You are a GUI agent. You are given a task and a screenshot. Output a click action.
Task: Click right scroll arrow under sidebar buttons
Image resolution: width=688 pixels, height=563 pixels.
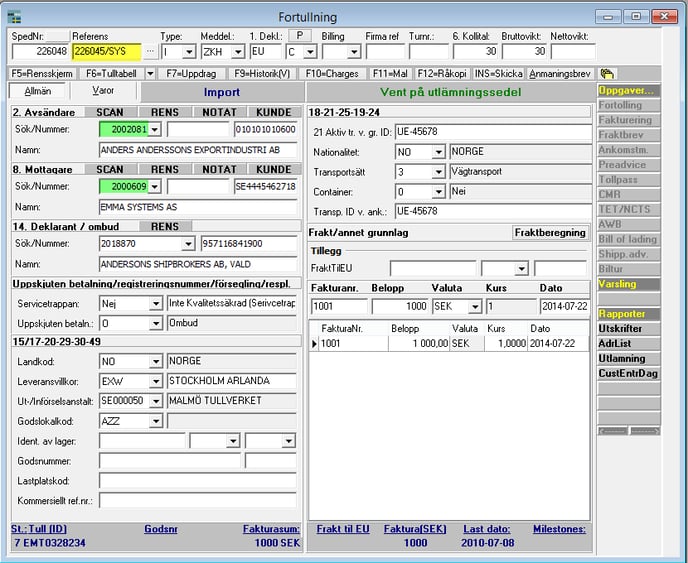pyautogui.click(x=645, y=431)
